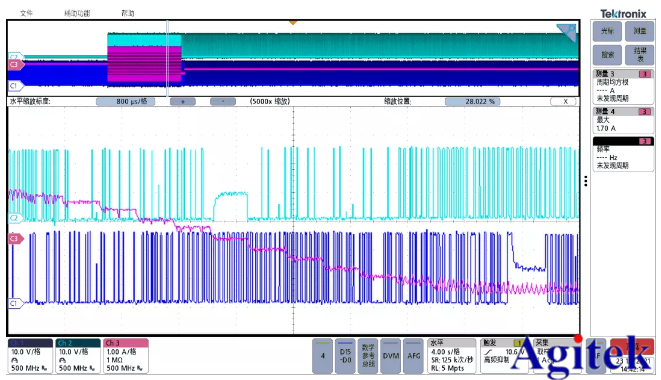The height and width of the screenshot is (380, 661).
Task: Select the Ch 3 channel badge
Action: [x=126, y=356]
